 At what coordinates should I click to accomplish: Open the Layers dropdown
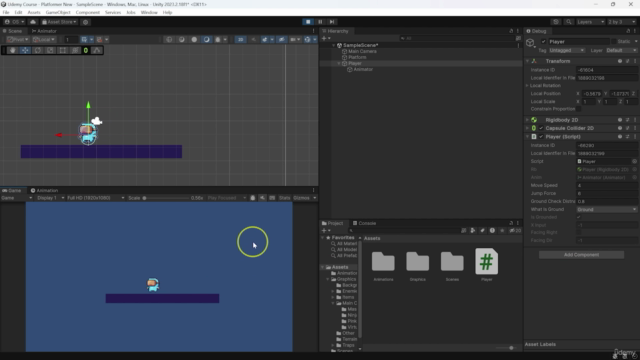coord(590,22)
